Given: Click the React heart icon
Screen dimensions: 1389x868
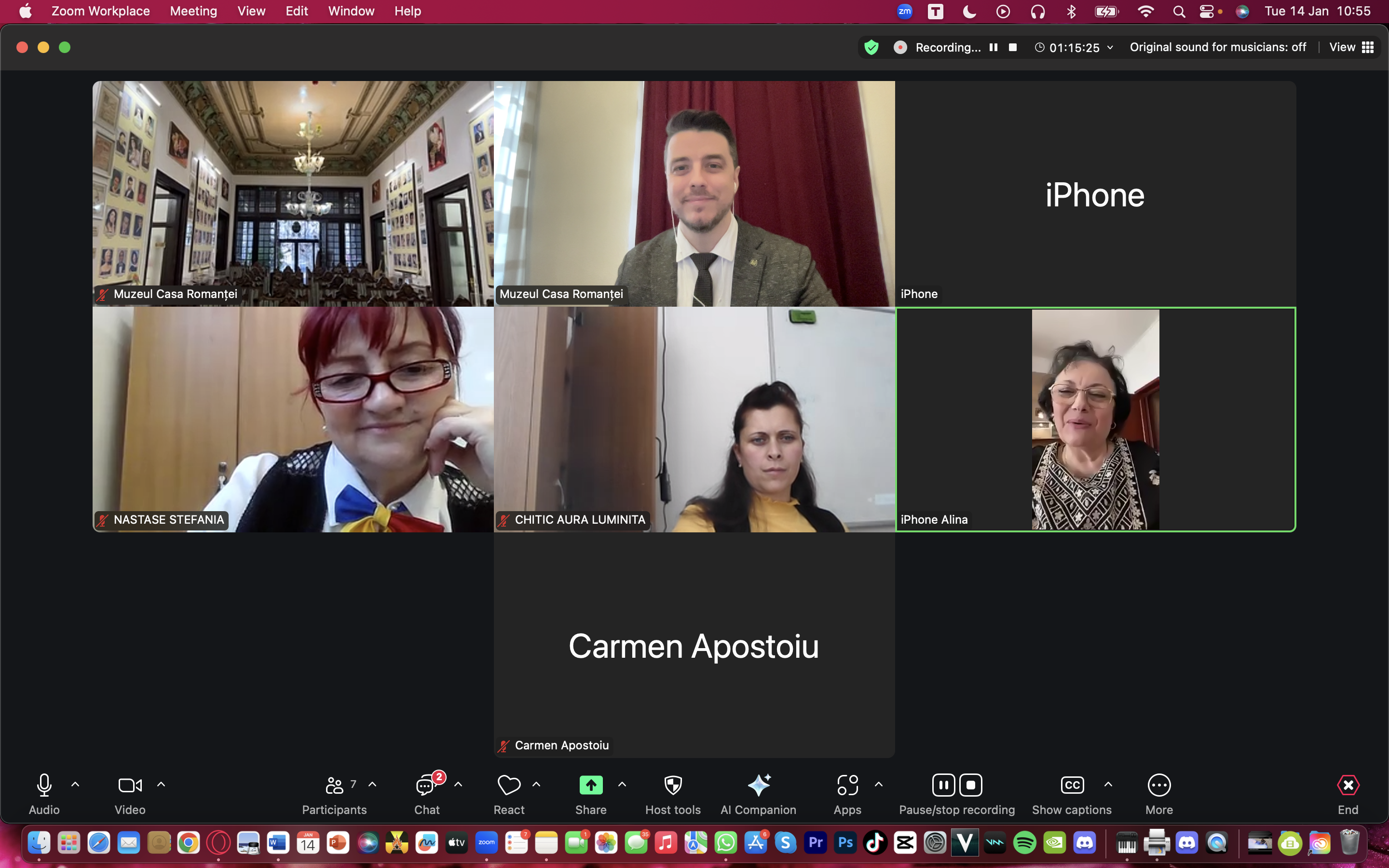Looking at the screenshot, I should coord(508,786).
